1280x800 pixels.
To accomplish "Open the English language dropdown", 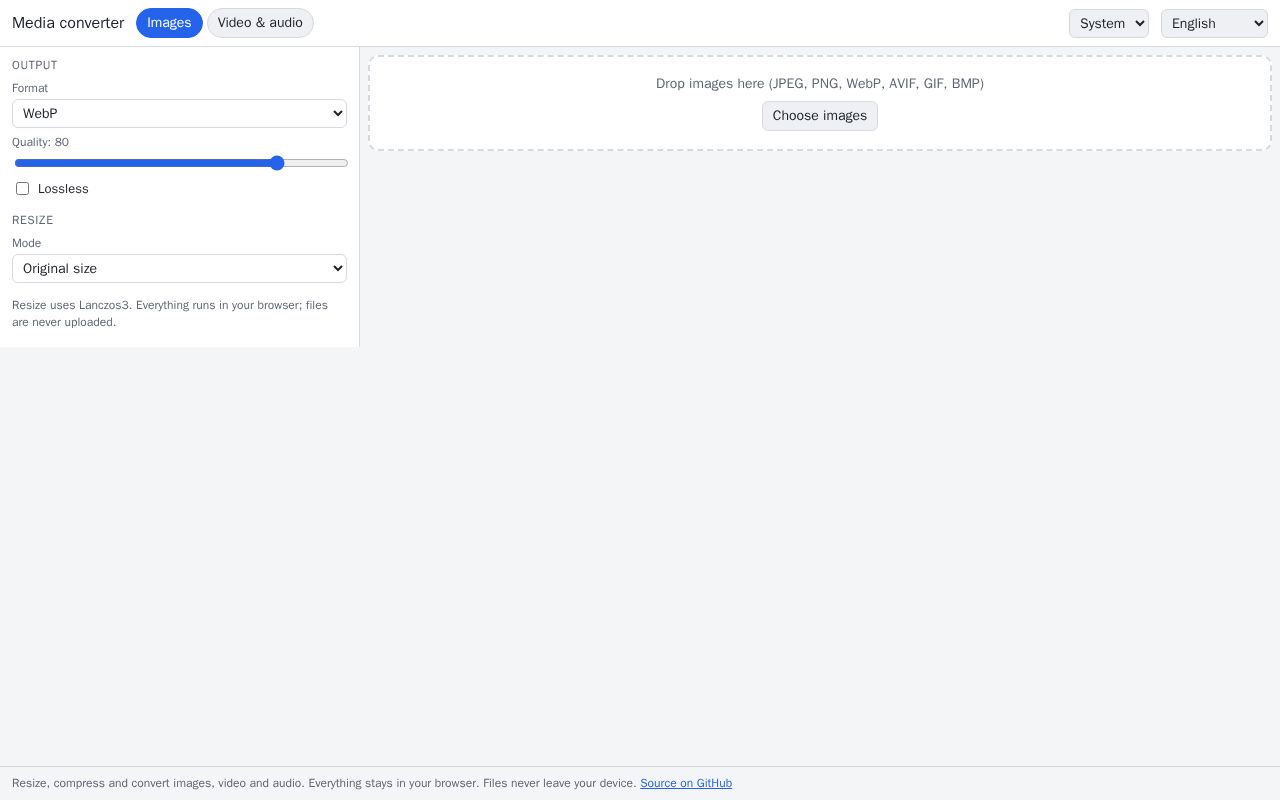I will click(x=1214, y=23).
